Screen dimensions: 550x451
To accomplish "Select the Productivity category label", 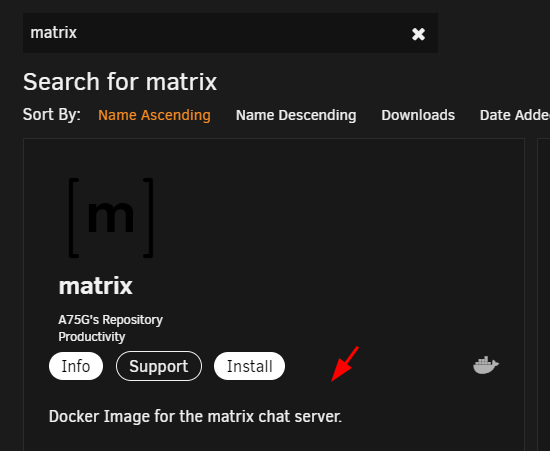I will pyautogui.click(x=92, y=337).
